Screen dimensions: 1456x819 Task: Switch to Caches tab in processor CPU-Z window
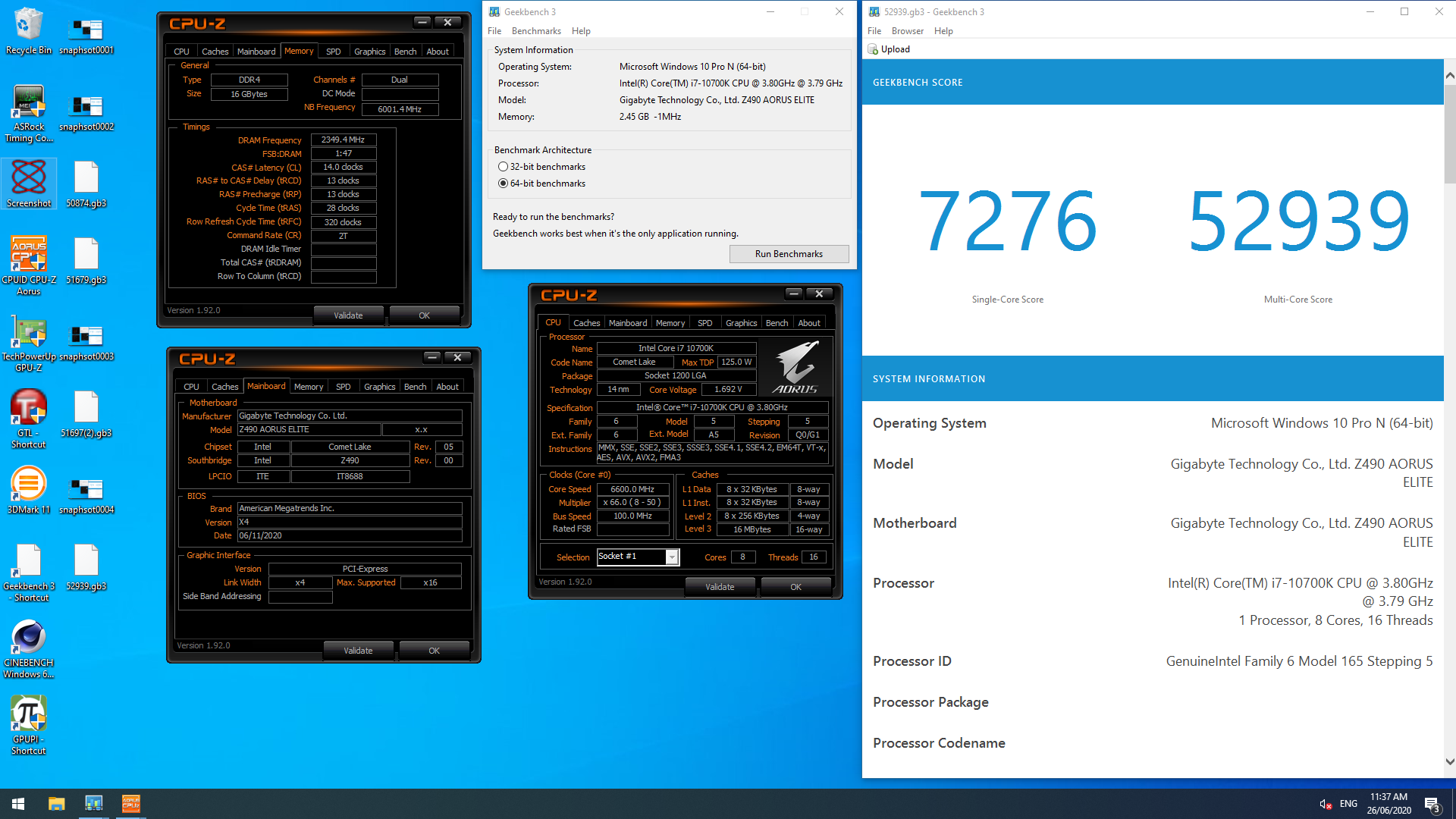pos(586,323)
